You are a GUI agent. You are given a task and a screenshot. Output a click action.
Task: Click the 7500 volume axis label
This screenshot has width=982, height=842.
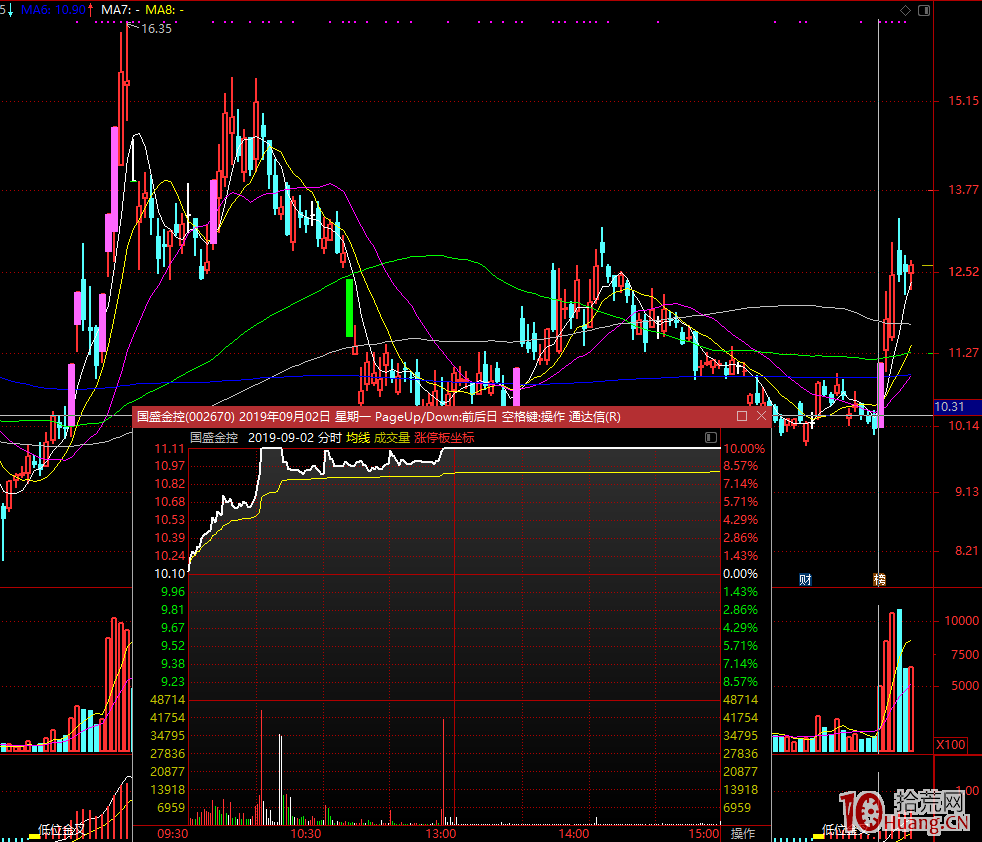pyautogui.click(x=964, y=654)
